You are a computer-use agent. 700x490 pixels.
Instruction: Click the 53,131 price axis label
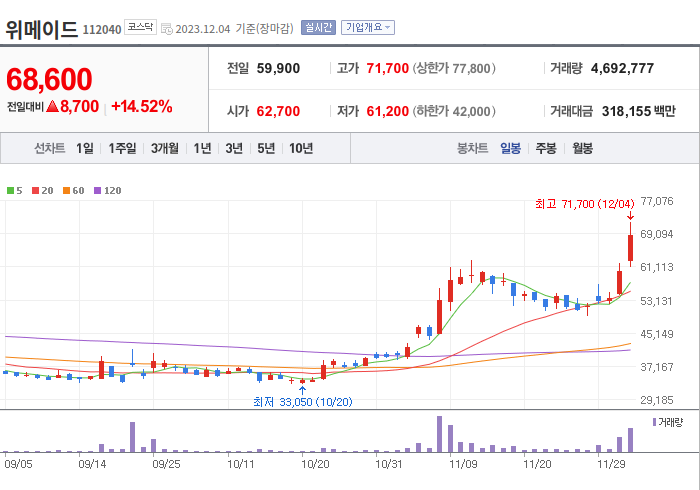(x=656, y=301)
